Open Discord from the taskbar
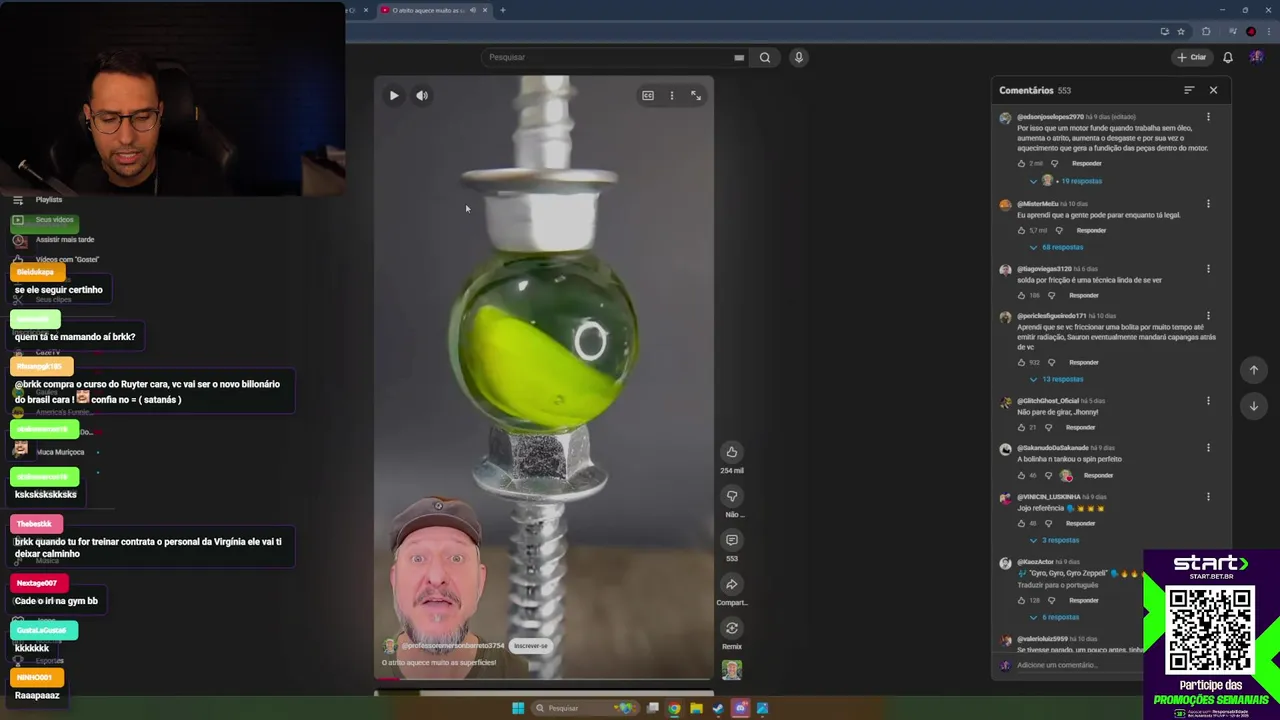The image size is (1280, 720). coord(740,708)
